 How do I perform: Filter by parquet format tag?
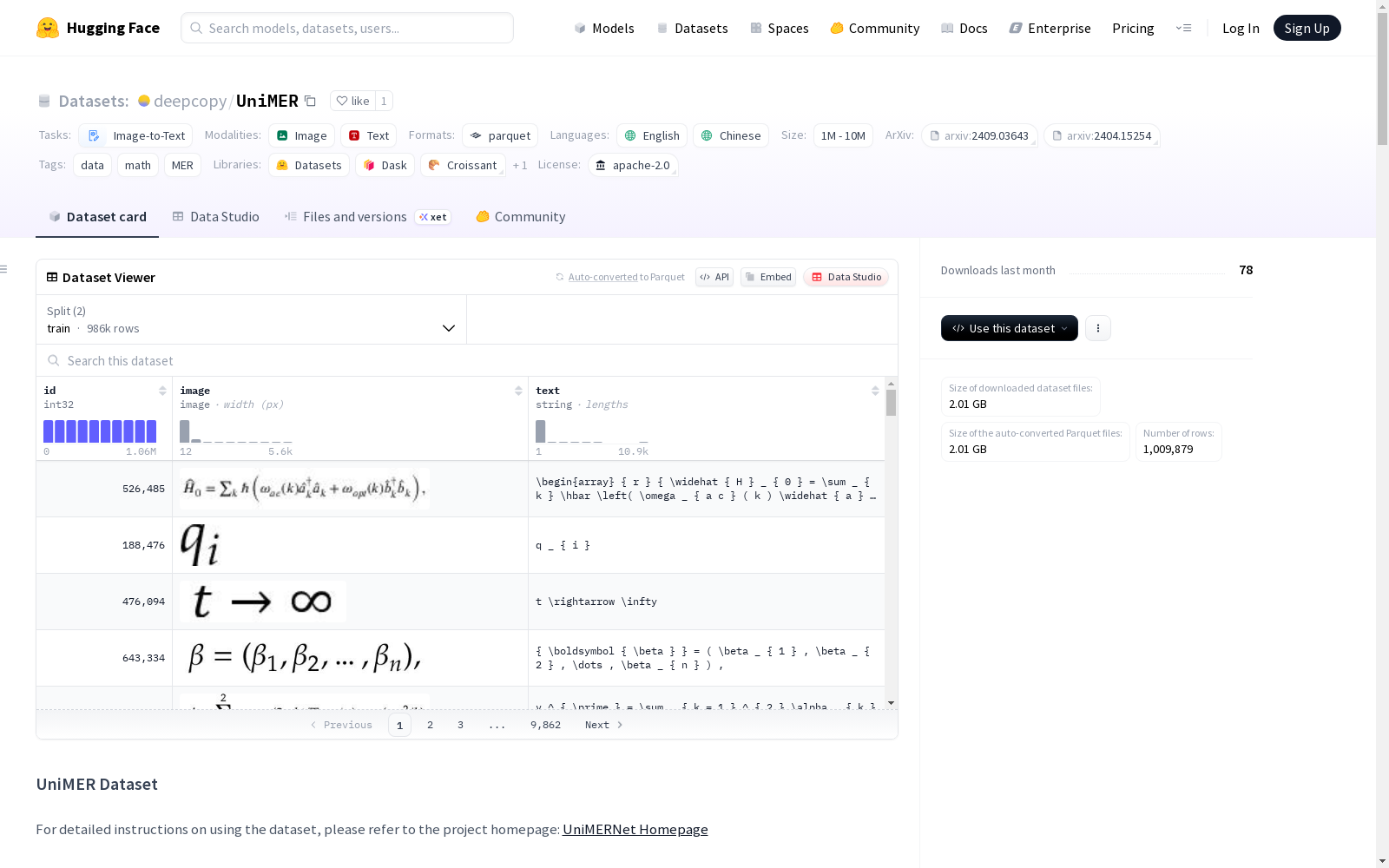point(500,135)
